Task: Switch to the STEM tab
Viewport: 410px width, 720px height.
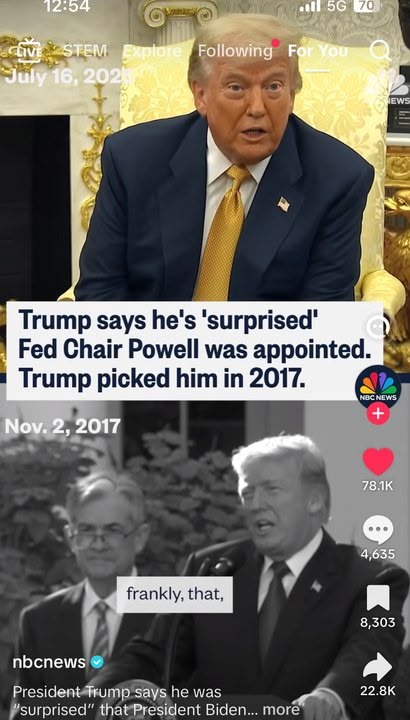Action: coord(84,51)
